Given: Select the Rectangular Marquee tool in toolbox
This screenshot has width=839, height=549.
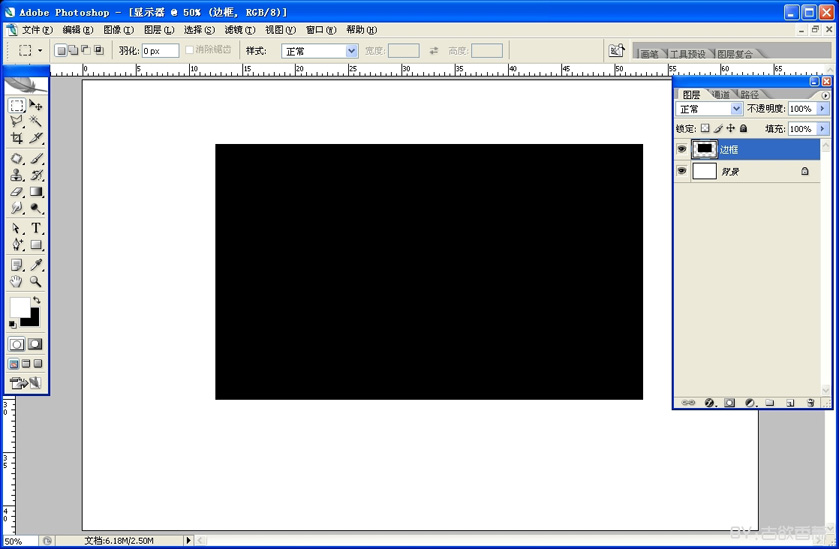Looking at the screenshot, I should pos(17,105).
